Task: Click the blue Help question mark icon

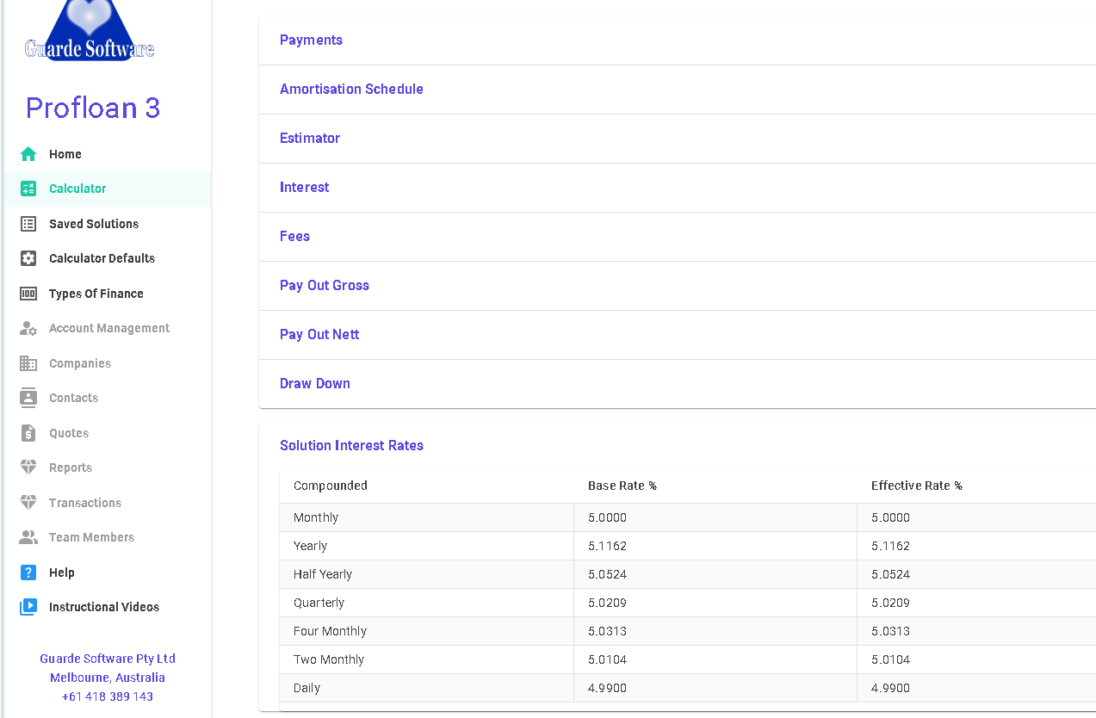Action: [x=28, y=572]
